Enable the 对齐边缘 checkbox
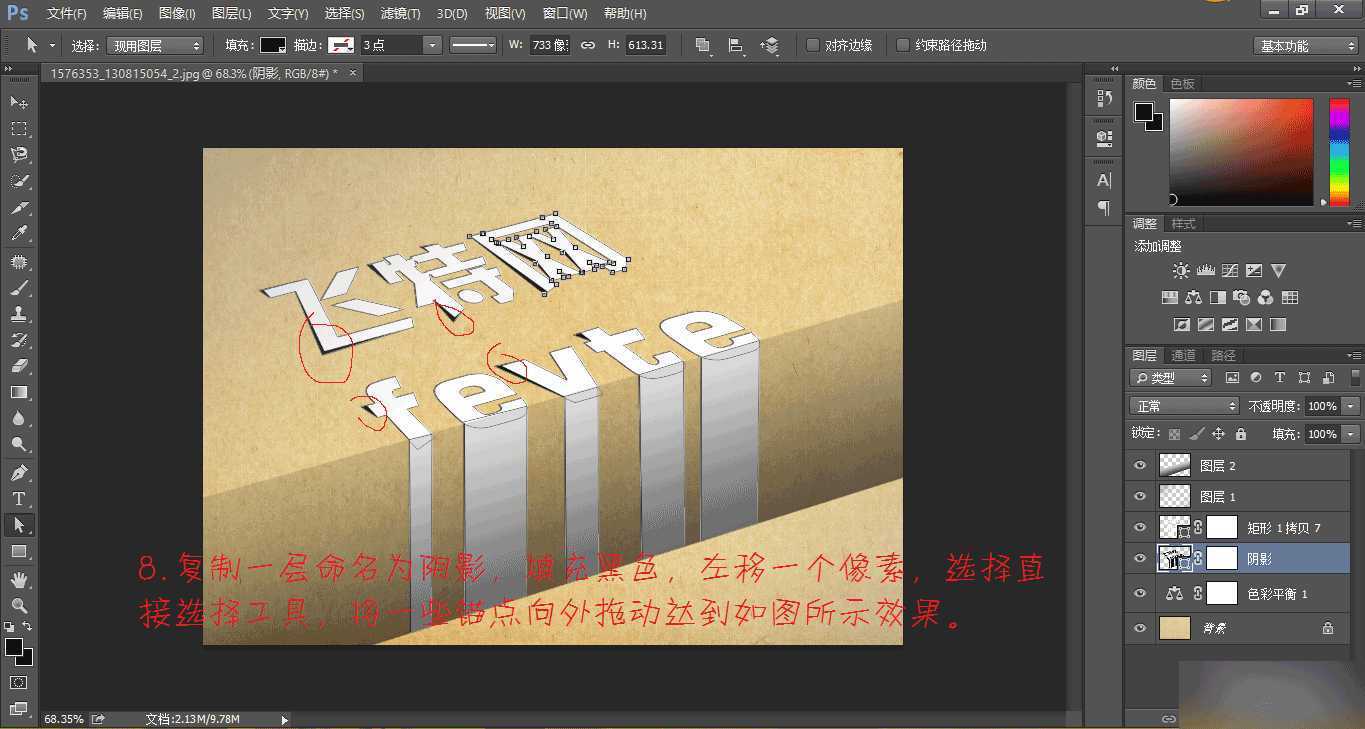Viewport: 1365px width, 729px height. click(x=813, y=44)
